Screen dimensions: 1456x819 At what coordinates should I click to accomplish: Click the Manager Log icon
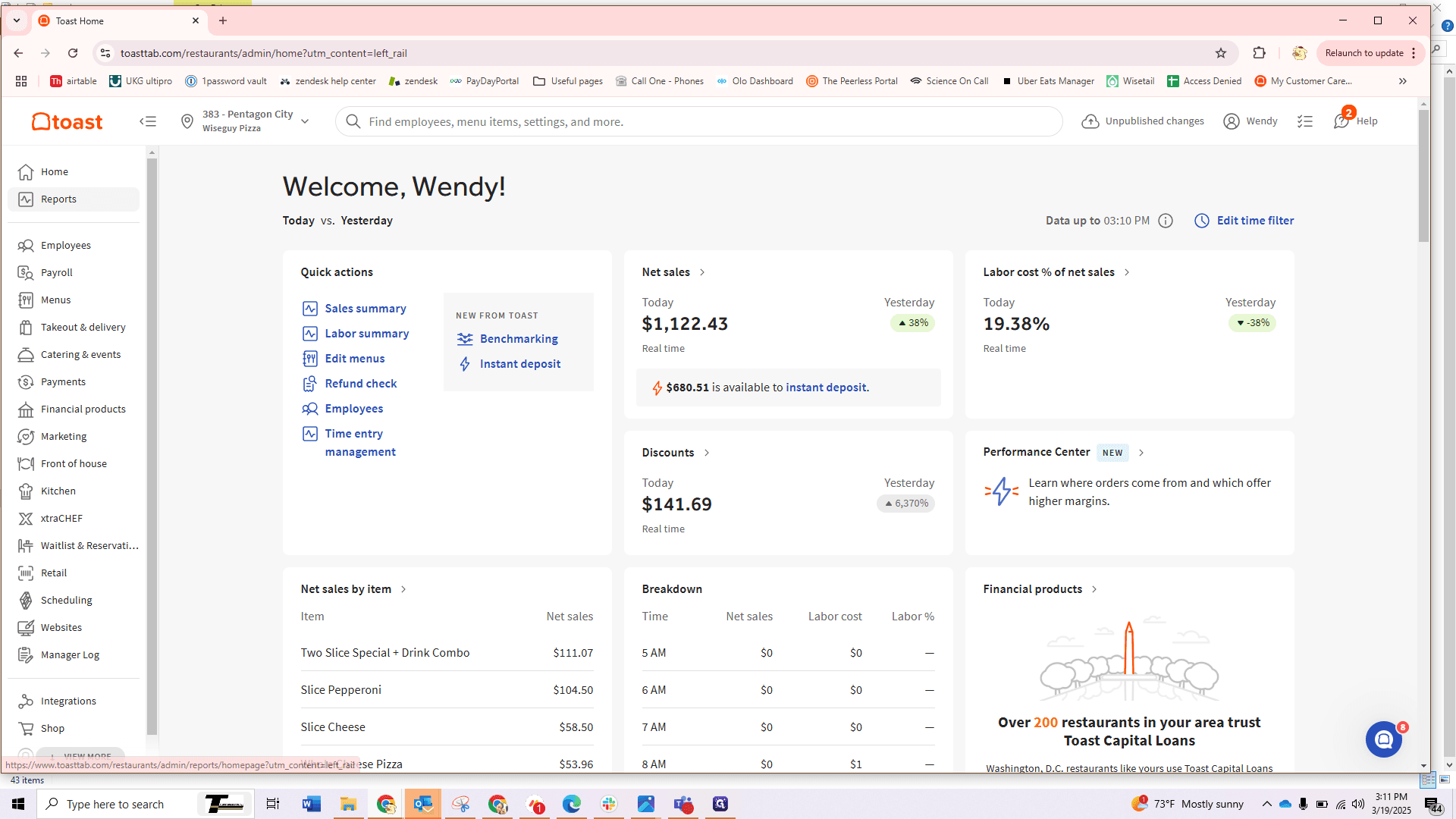click(x=26, y=655)
